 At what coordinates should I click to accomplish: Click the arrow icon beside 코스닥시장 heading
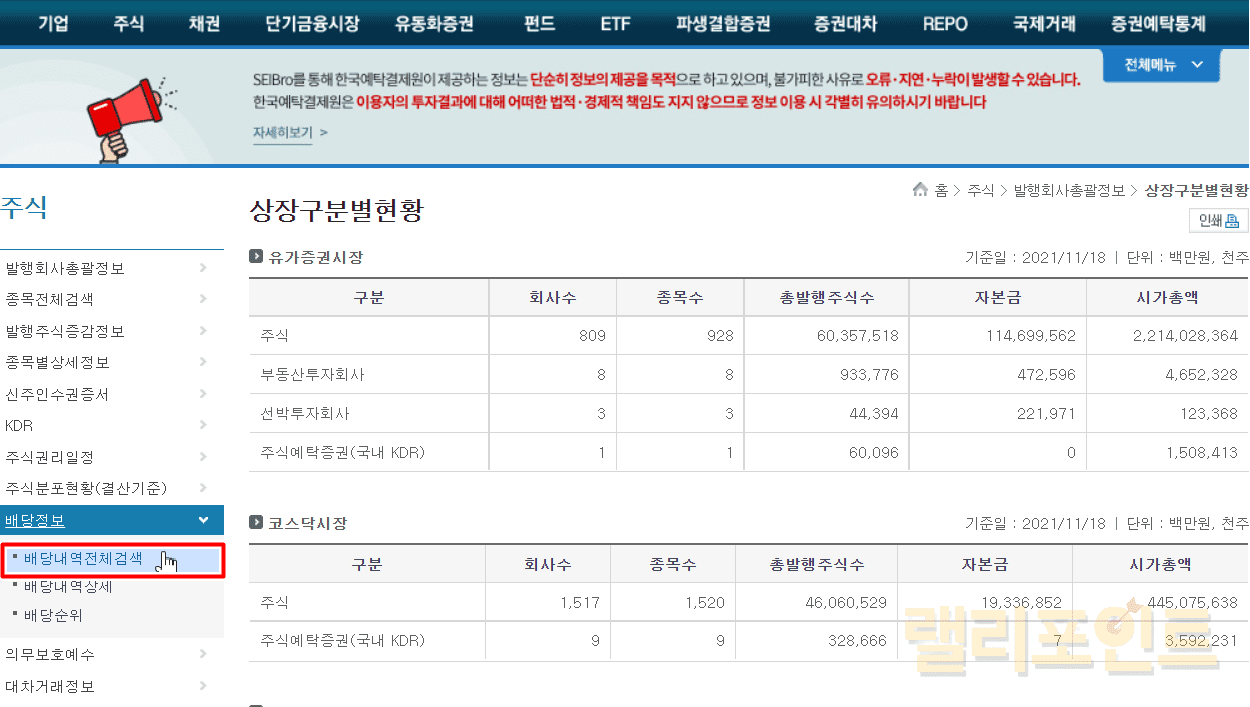point(256,523)
